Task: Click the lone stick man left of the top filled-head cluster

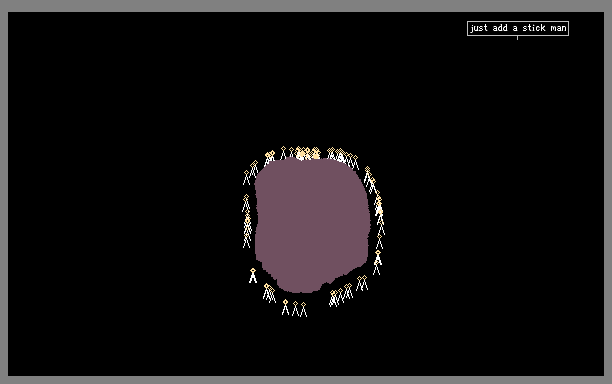Action: pos(283,153)
